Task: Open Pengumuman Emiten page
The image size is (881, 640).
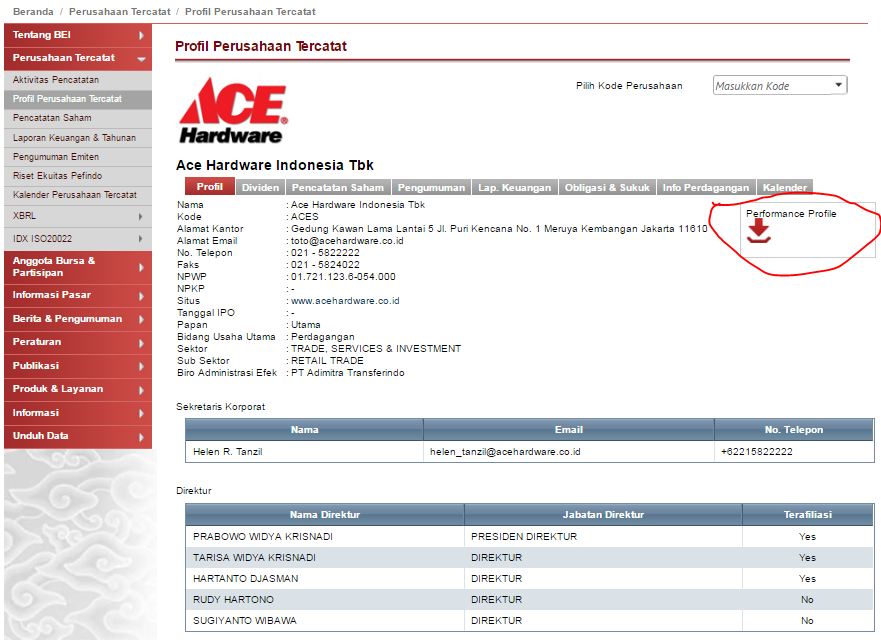Action: pyautogui.click(x=78, y=157)
